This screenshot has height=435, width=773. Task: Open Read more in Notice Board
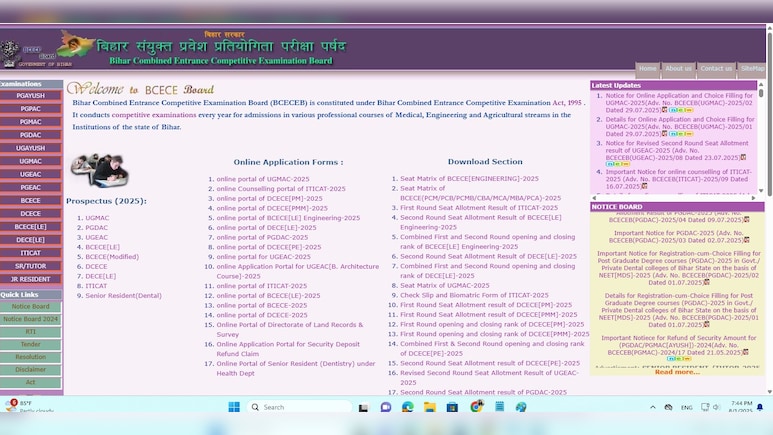(677, 372)
